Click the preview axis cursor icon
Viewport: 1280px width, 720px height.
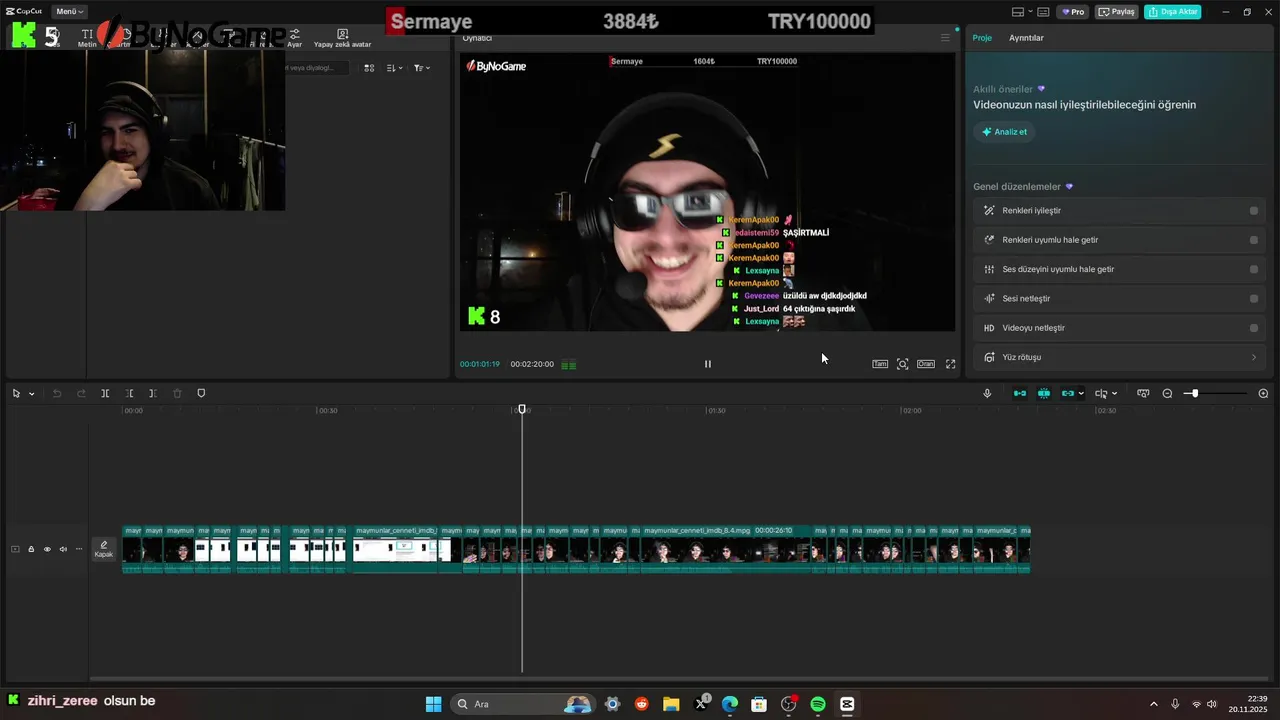1101,393
